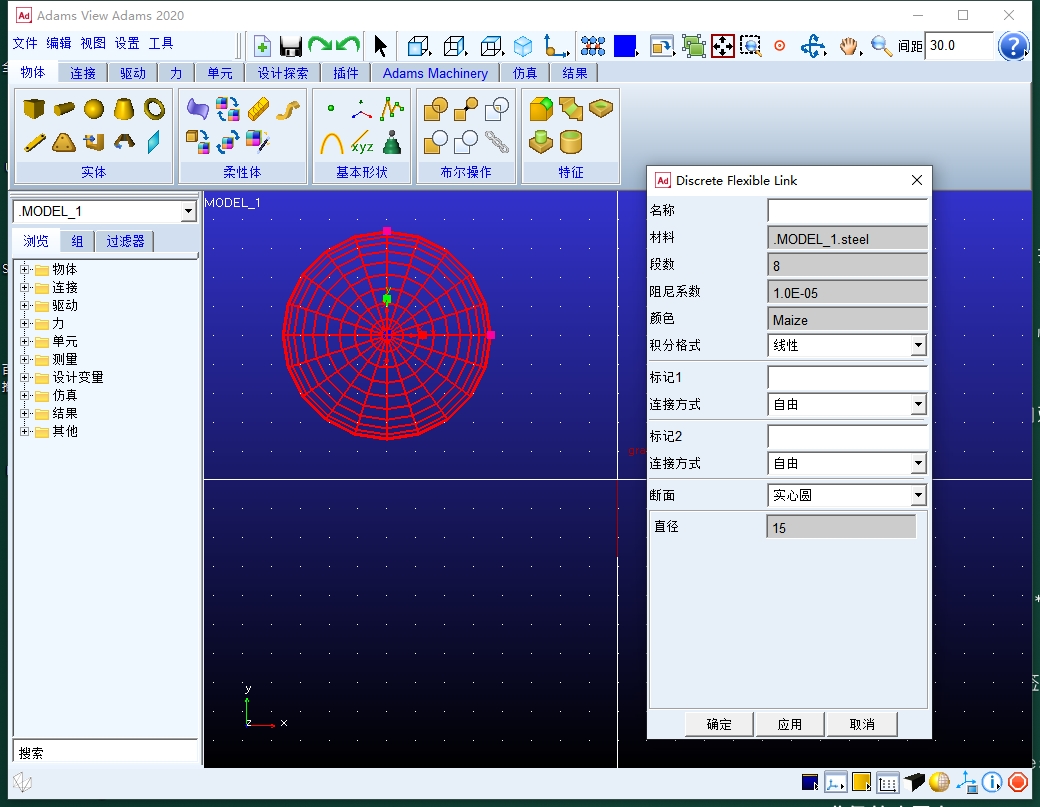
Task: Select the Extrusion solid tool
Action: click(94, 142)
